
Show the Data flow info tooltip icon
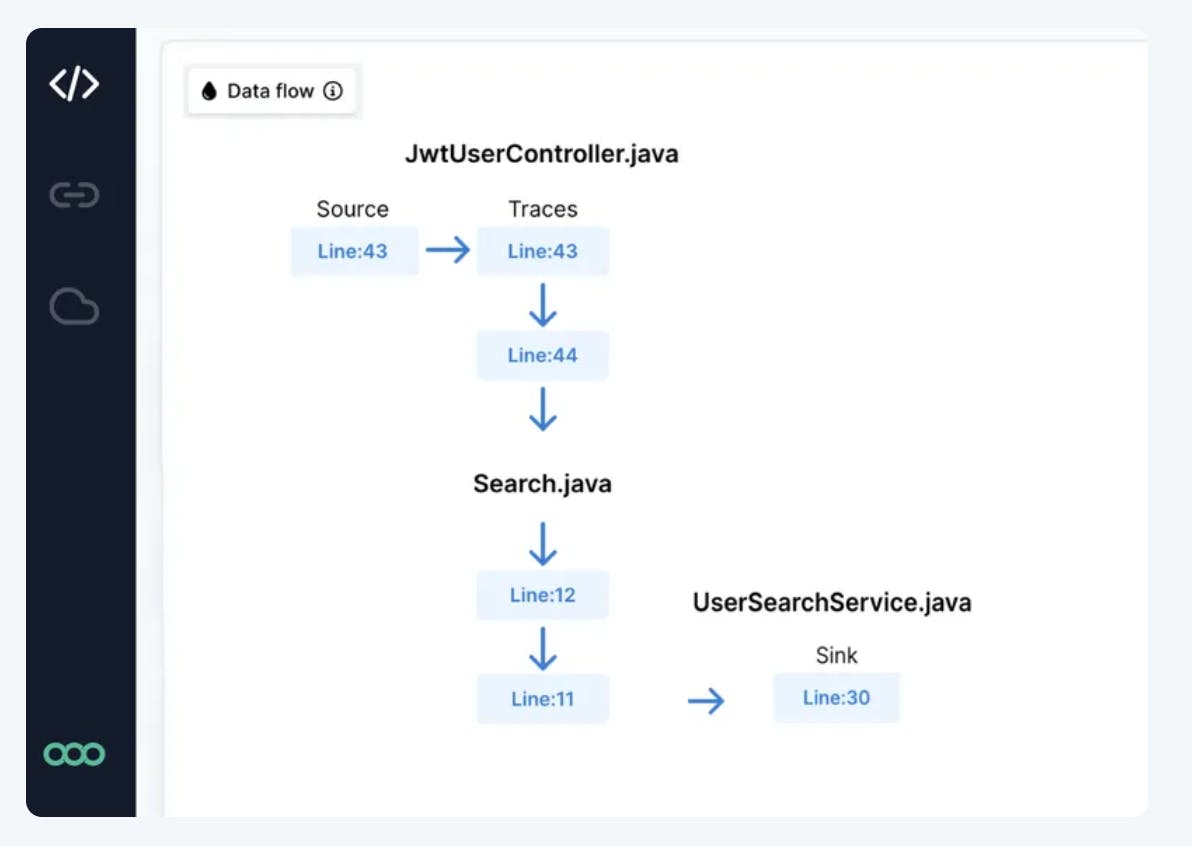tap(334, 91)
